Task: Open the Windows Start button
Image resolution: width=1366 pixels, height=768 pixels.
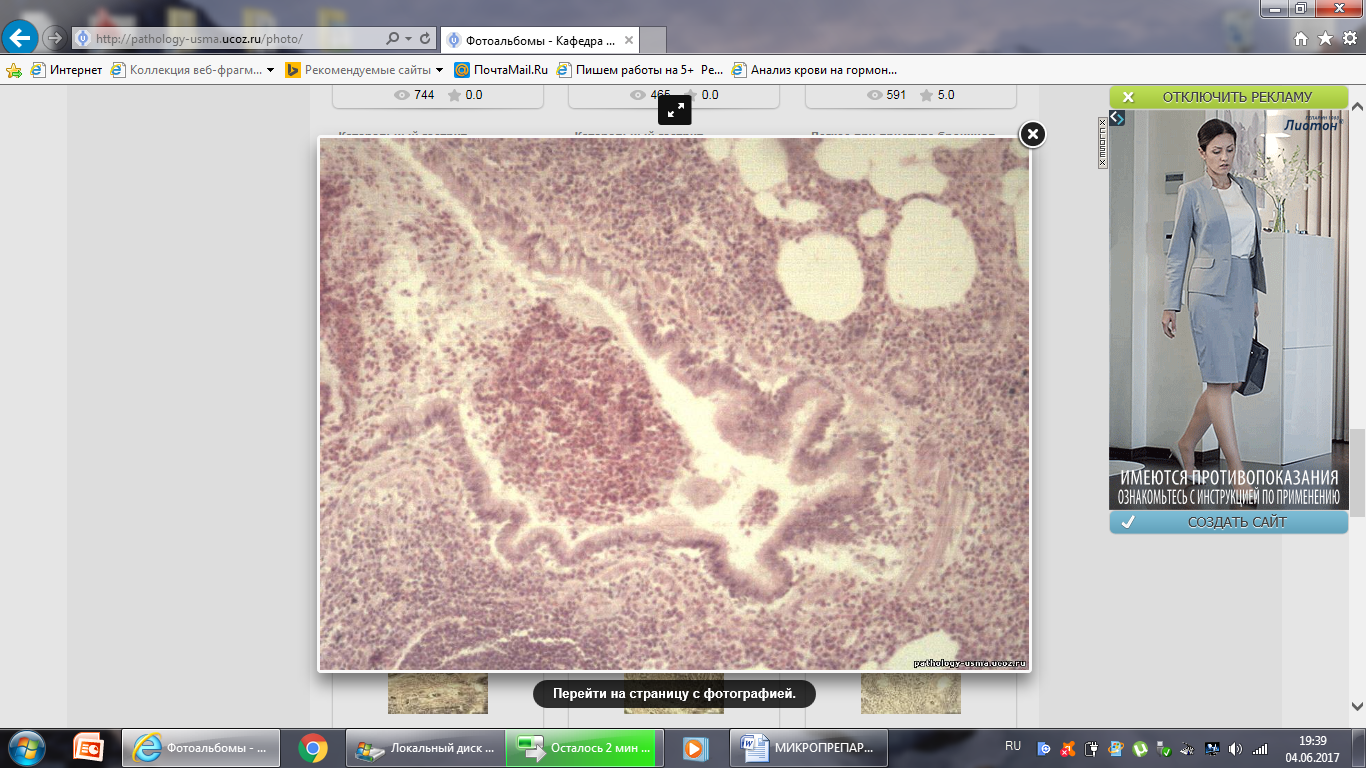Action: (x=25, y=748)
